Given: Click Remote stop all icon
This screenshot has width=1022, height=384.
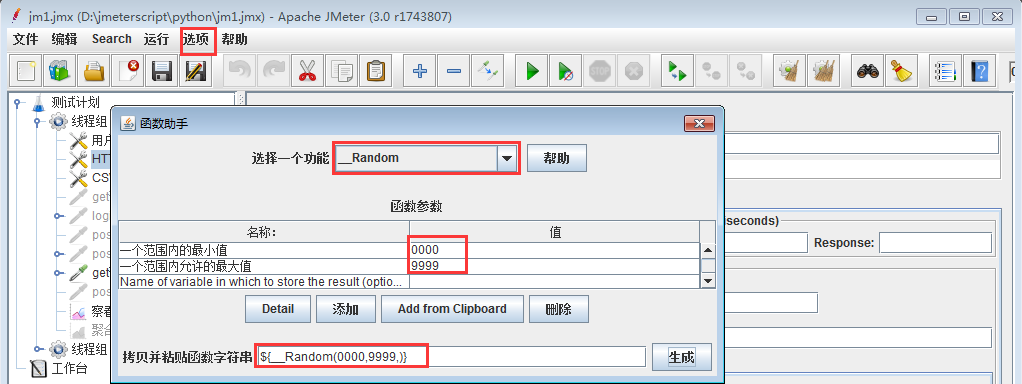Looking at the screenshot, I should click(711, 70).
